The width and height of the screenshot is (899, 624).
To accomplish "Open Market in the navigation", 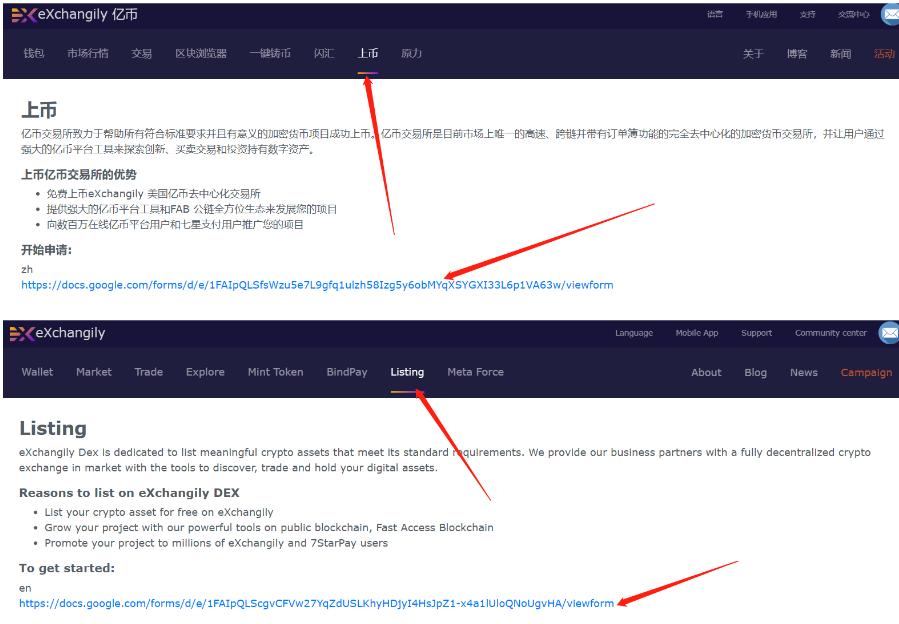I will [x=94, y=372].
